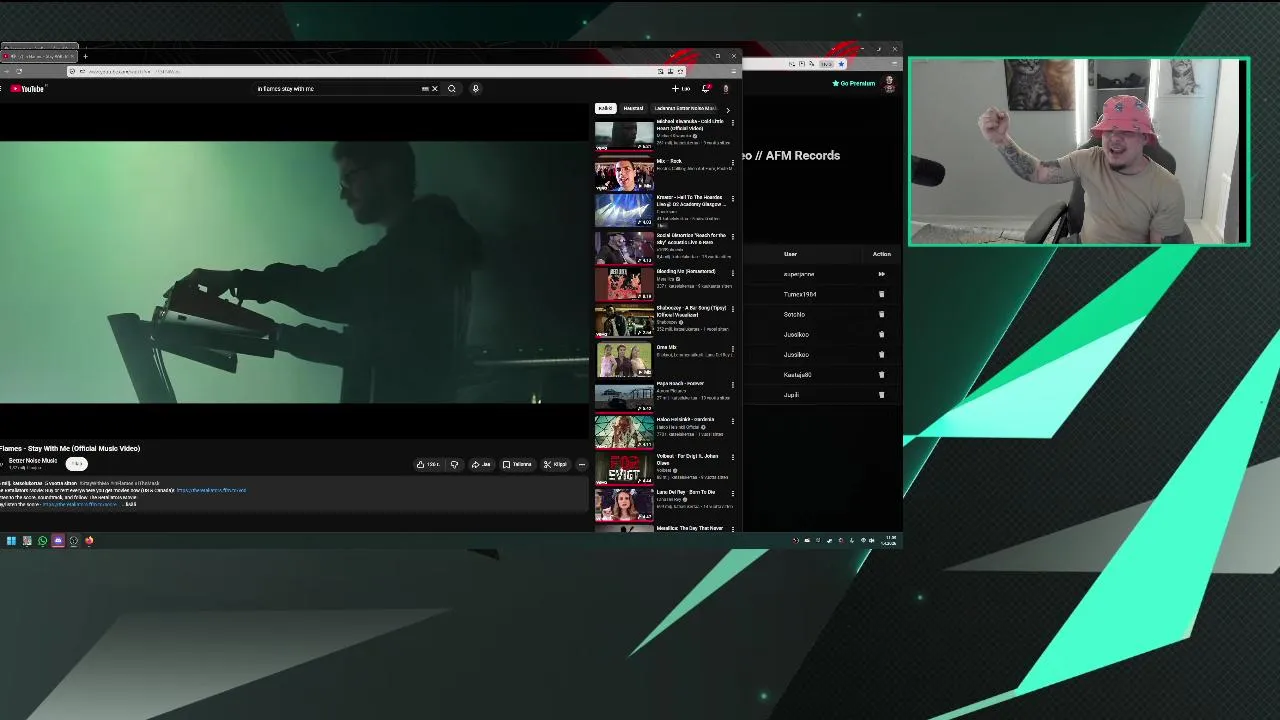Click the YouTube search magnifier button
The width and height of the screenshot is (1280, 720).
point(451,89)
